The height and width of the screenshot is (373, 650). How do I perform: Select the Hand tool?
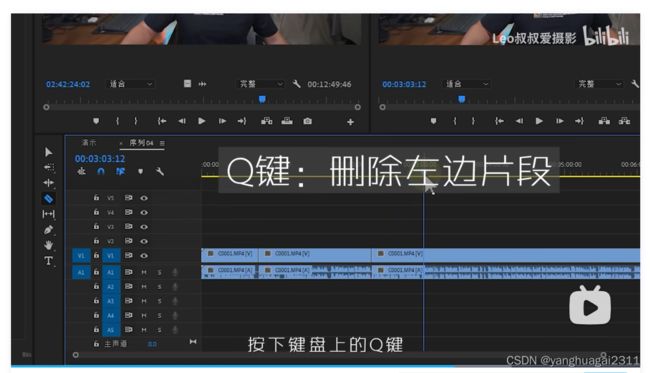(x=49, y=245)
